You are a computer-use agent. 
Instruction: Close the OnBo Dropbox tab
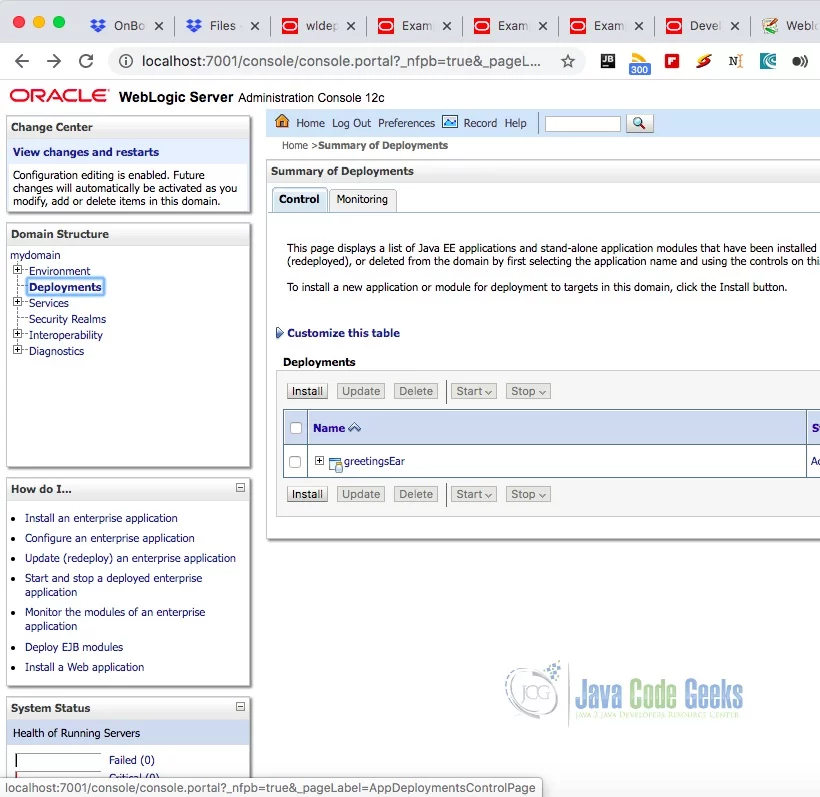[x=159, y=26]
